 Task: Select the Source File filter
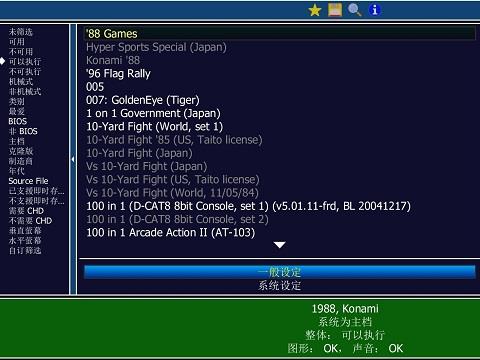point(28,181)
